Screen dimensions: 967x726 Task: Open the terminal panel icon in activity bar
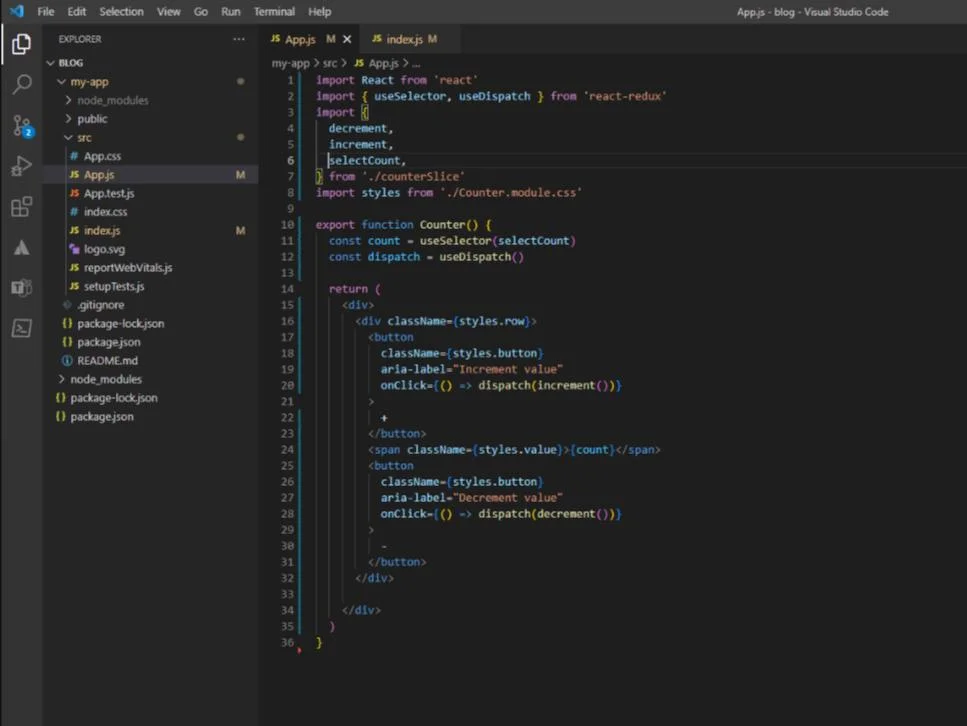point(22,328)
